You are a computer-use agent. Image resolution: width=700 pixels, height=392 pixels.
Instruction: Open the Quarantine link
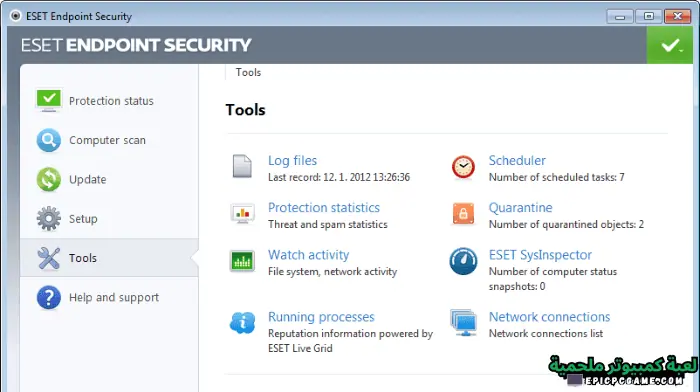[521, 208]
